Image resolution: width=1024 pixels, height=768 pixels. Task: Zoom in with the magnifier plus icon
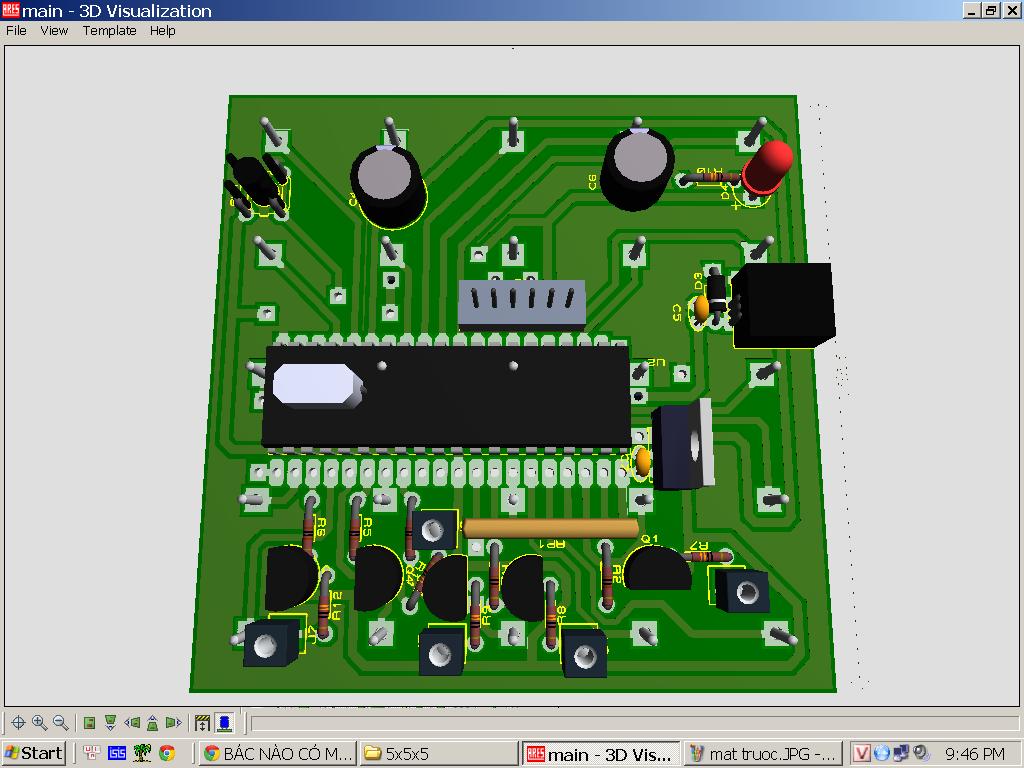(39, 722)
